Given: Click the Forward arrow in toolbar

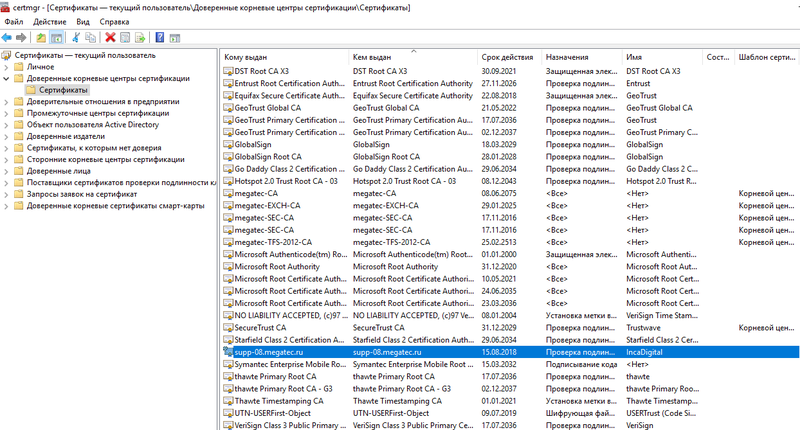Looking at the screenshot, I should click(21, 37).
